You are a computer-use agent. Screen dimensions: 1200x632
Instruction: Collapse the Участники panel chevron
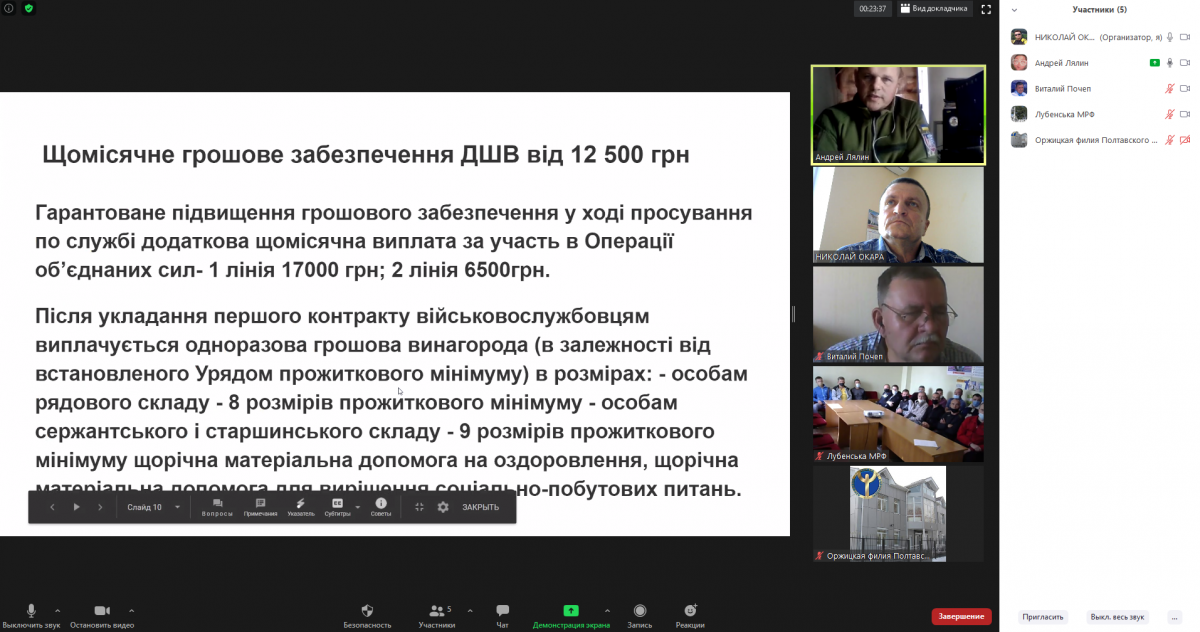(1014, 10)
